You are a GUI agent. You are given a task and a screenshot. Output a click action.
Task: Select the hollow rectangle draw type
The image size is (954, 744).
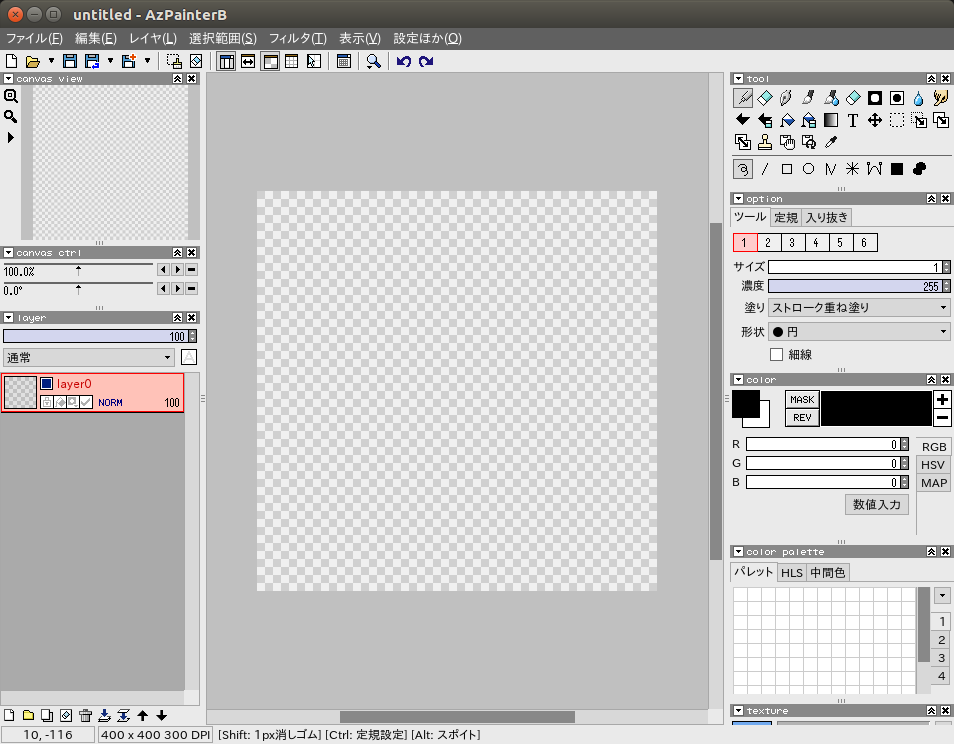787,169
